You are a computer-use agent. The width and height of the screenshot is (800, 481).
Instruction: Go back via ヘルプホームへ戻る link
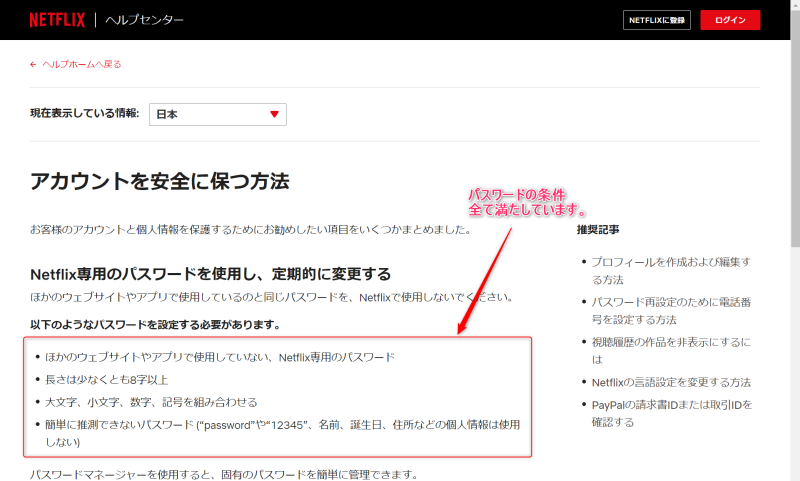click(x=82, y=64)
